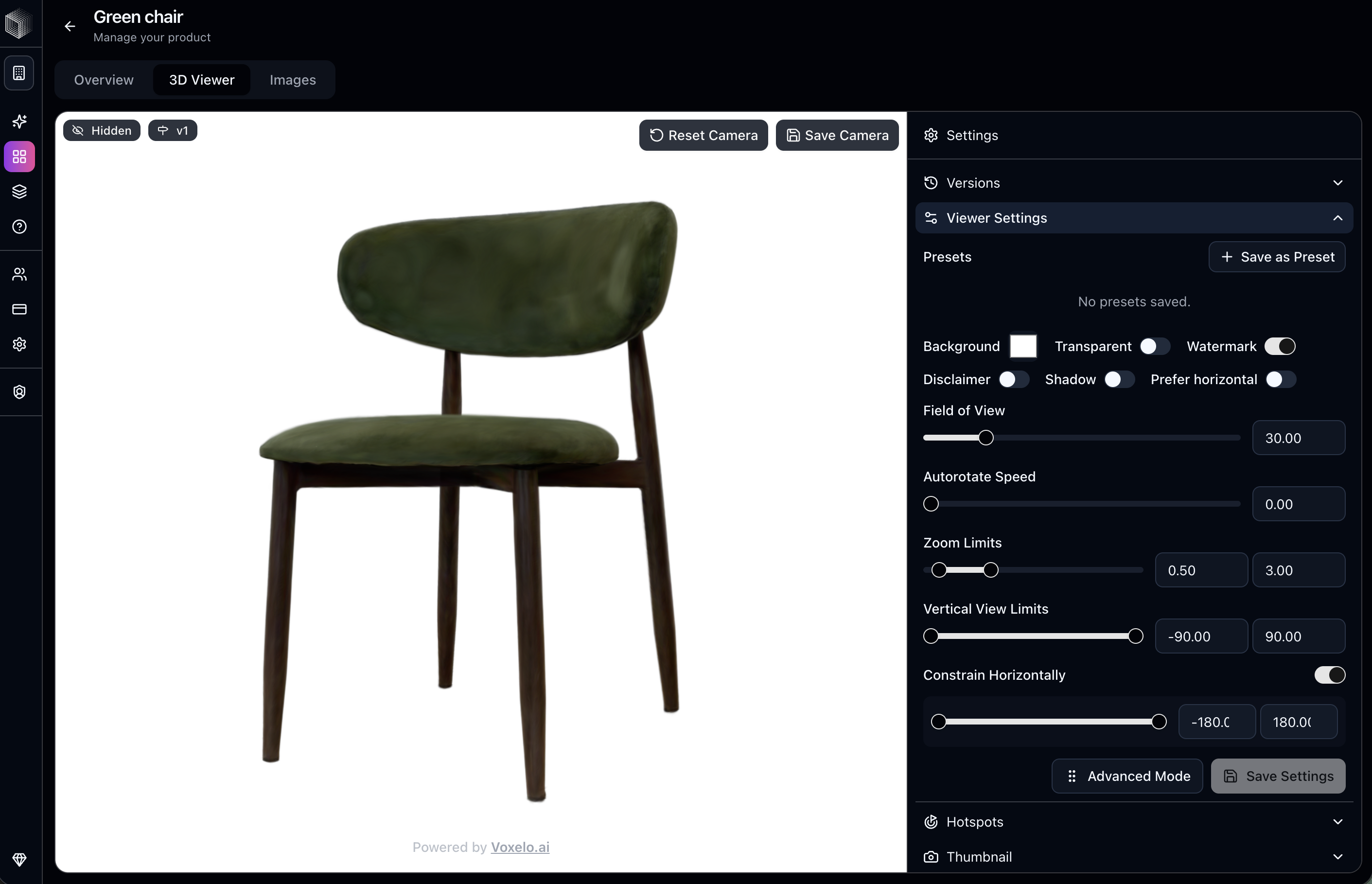Screen dimensions: 1372x884
Task: Switch to the Images tab
Action: point(292,80)
